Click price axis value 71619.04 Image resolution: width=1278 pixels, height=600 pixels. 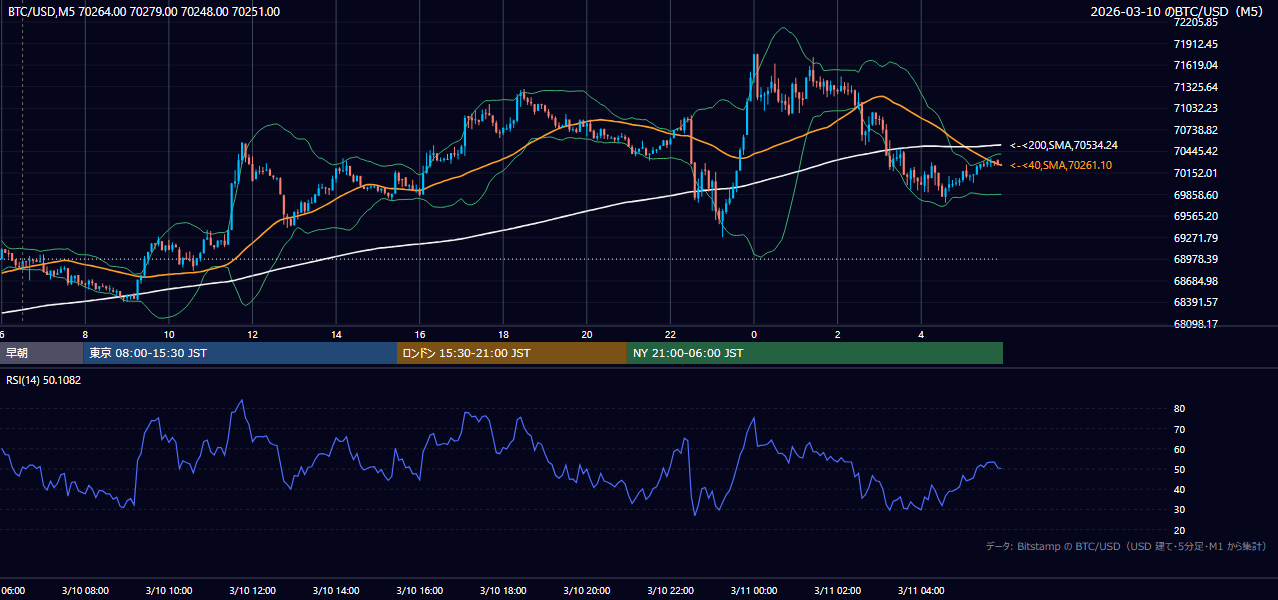(1196, 65)
